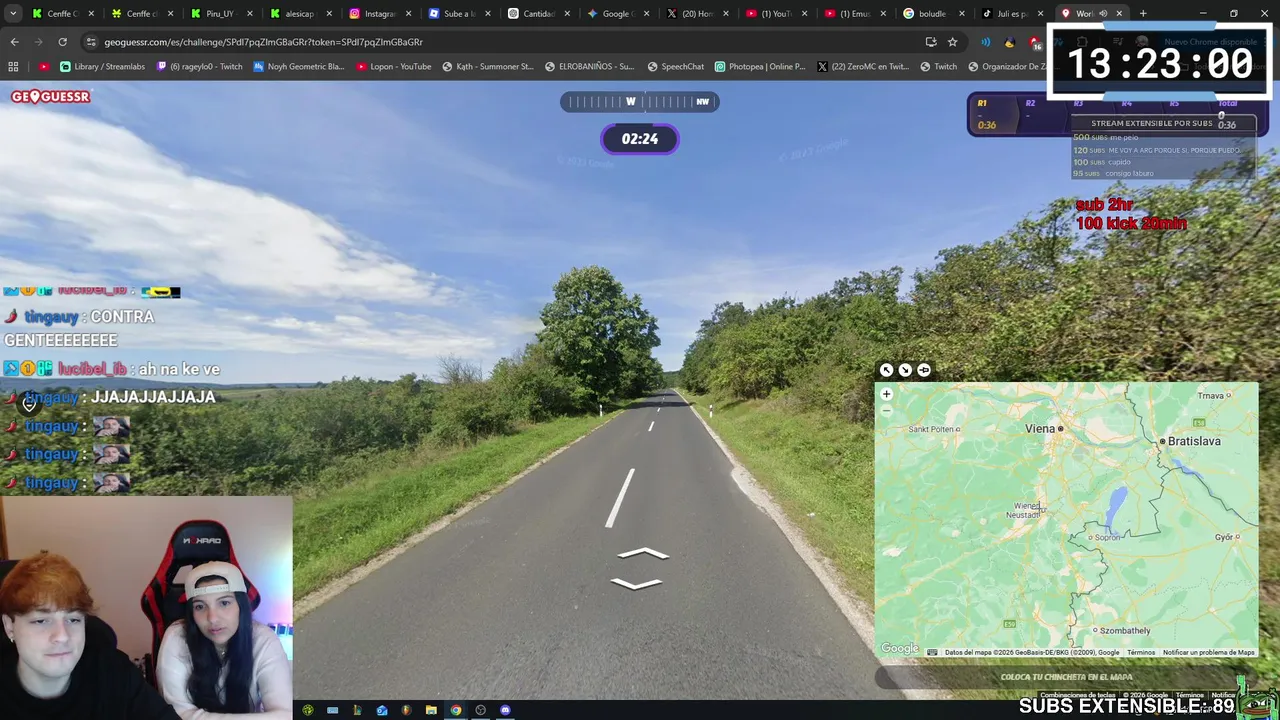Open the Noyh Geometric bookmark
Image resolution: width=1280 pixels, height=720 pixels.
pyautogui.click(x=299, y=67)
